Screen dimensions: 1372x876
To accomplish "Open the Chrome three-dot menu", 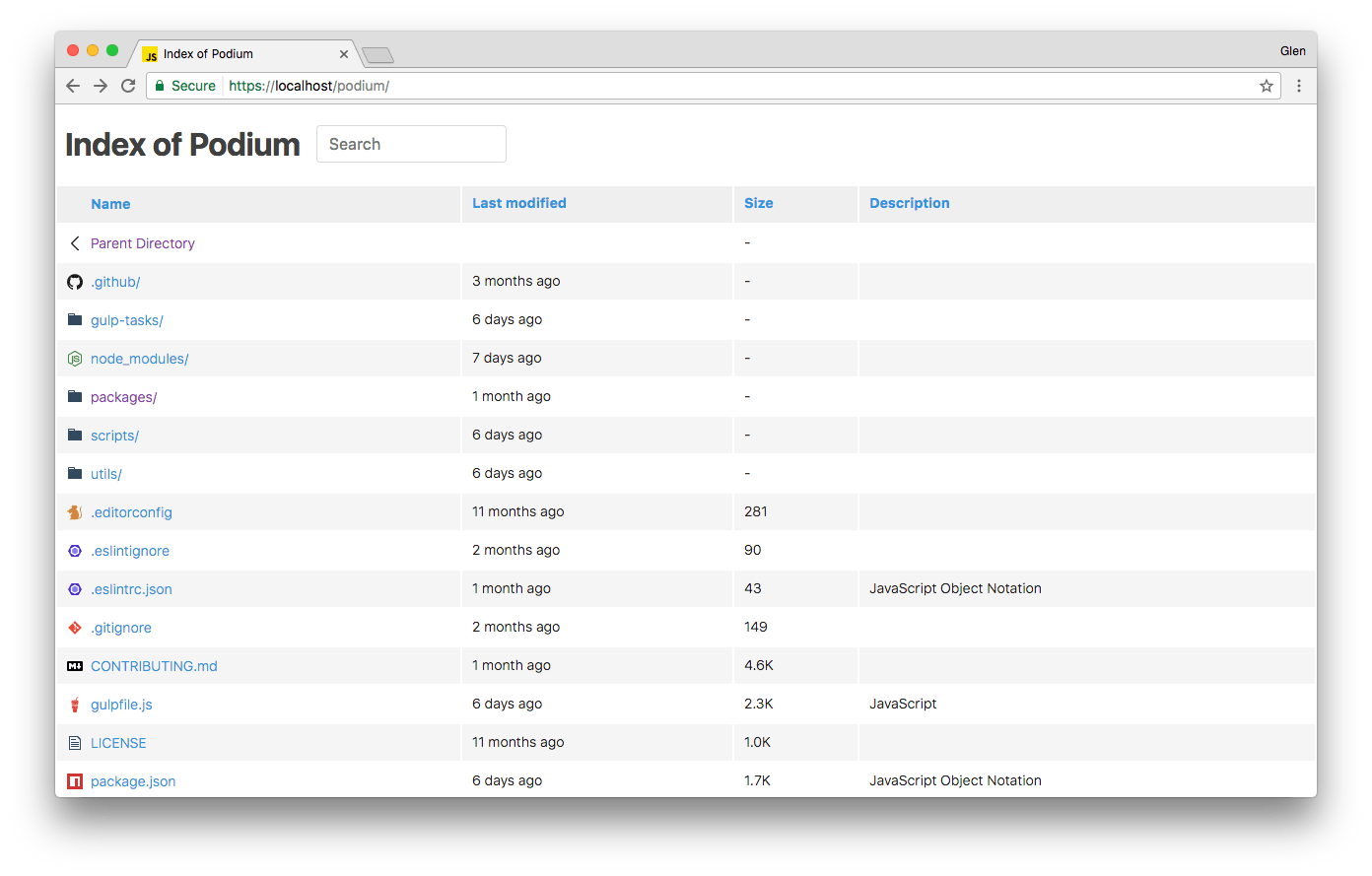I will click(1299, 86).
